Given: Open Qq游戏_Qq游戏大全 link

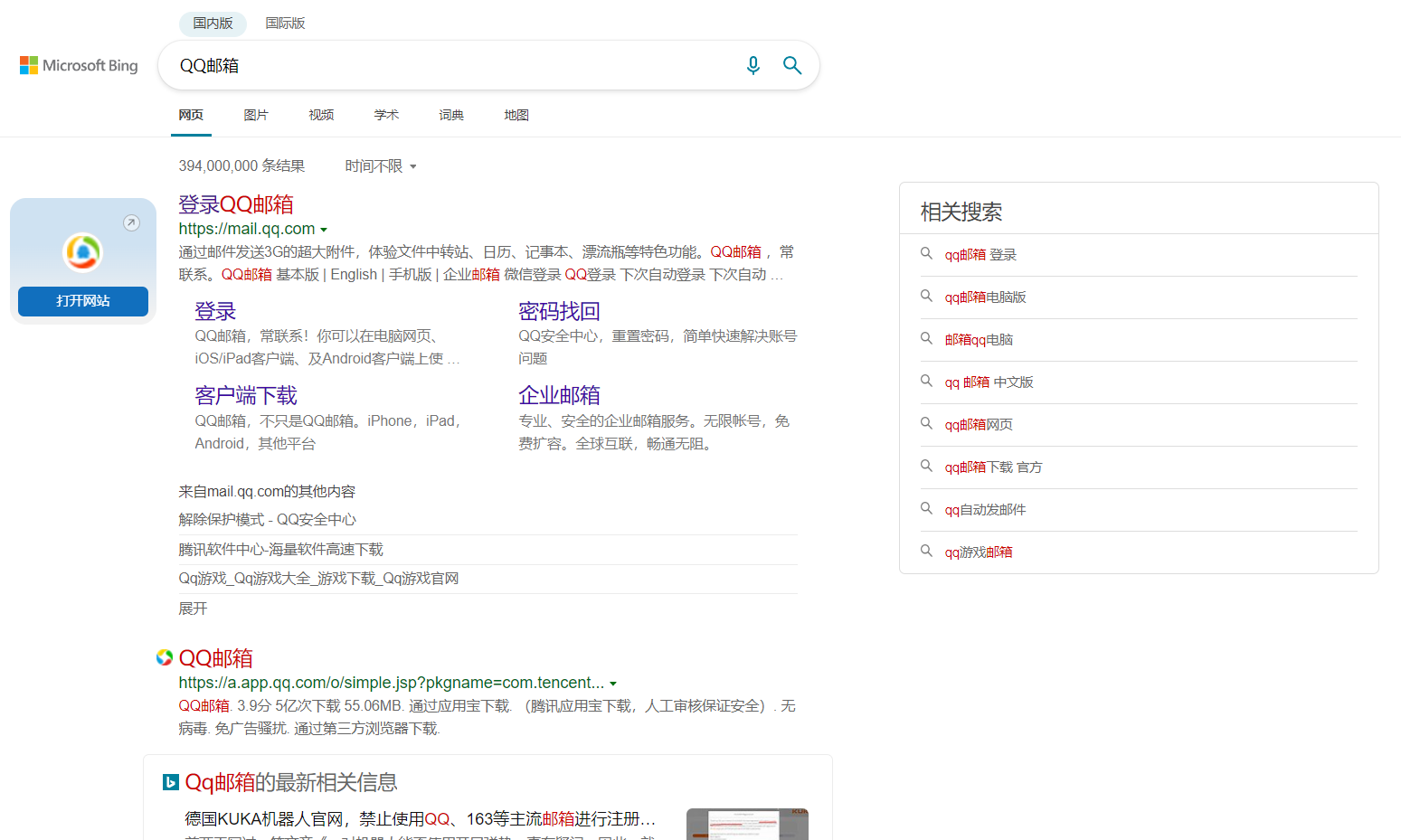Looking at the screenshot, I should pyautogui.click(x=318, y=579).
